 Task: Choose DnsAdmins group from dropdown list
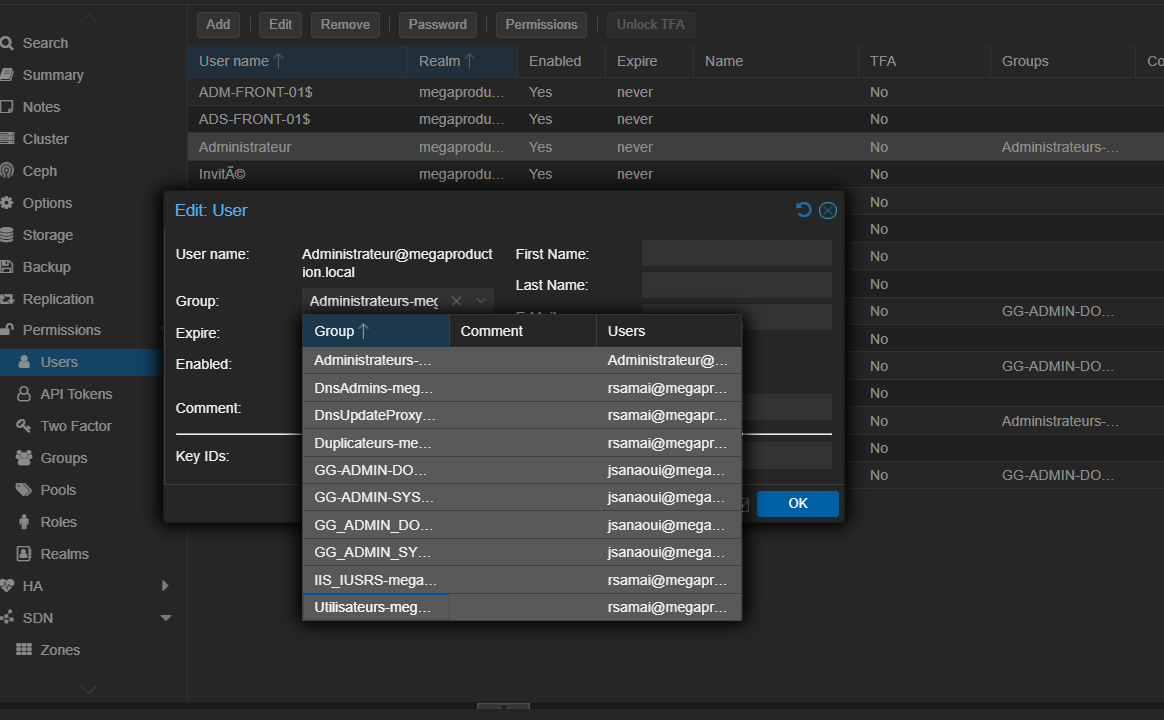pos(373,388)
